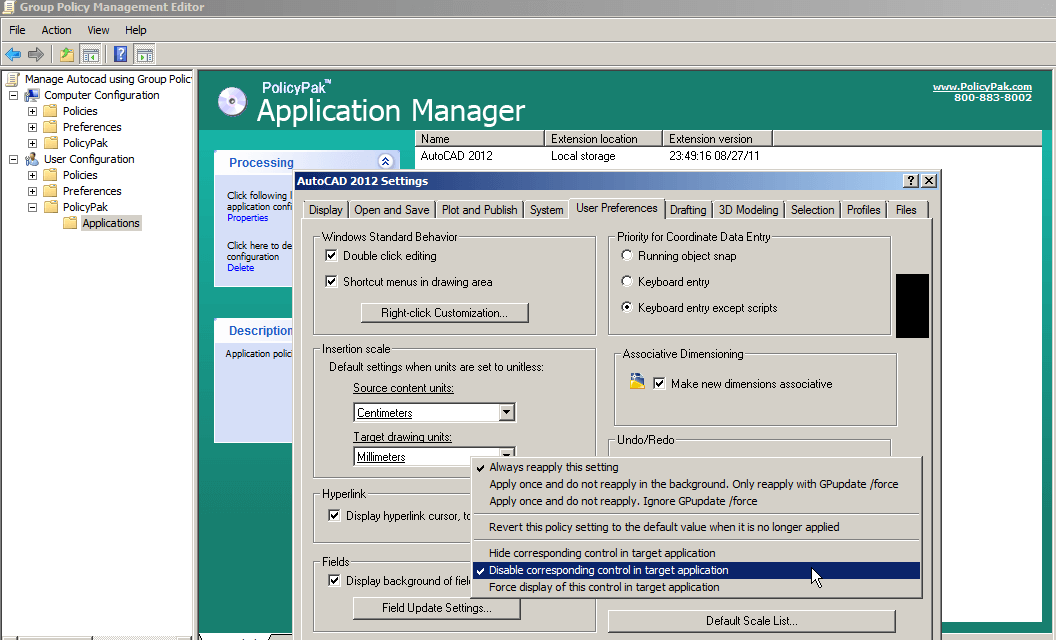Image resolution: width=1056 pixels, height=640 pixels.
Task: Click the Back arrow in the toolbar
Action: (x=13, y=54)
